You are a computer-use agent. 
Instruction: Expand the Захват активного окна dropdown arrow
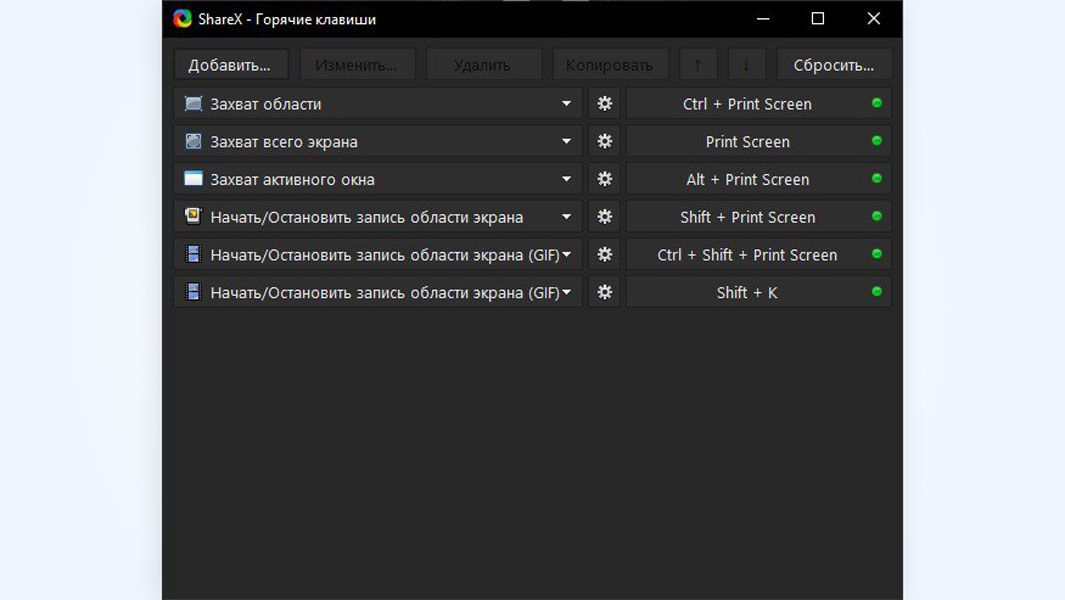point(566,180)
